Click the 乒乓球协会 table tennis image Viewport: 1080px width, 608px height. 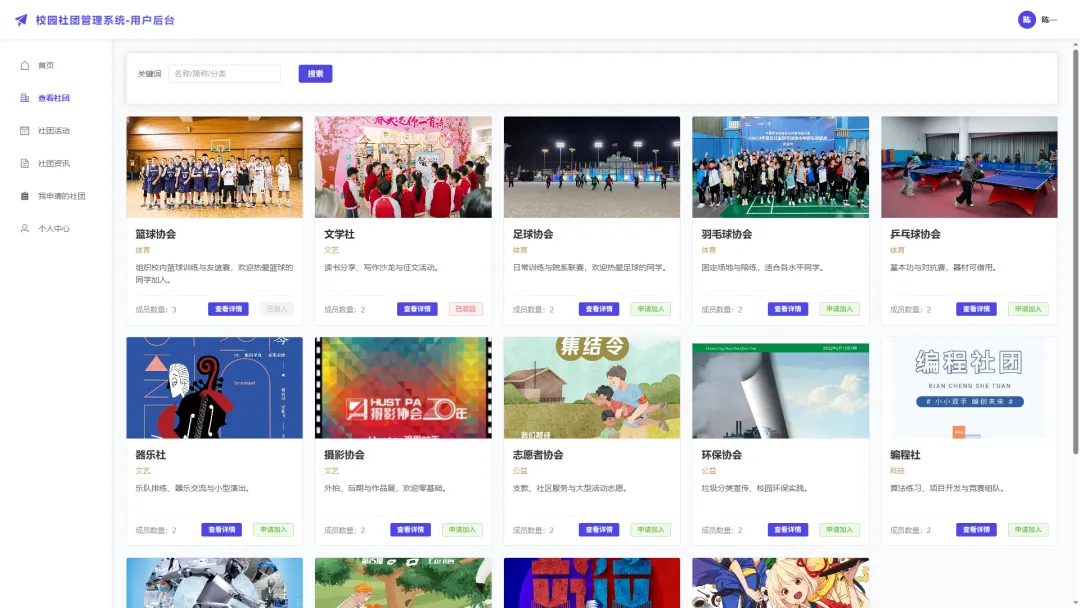[969, 167]
